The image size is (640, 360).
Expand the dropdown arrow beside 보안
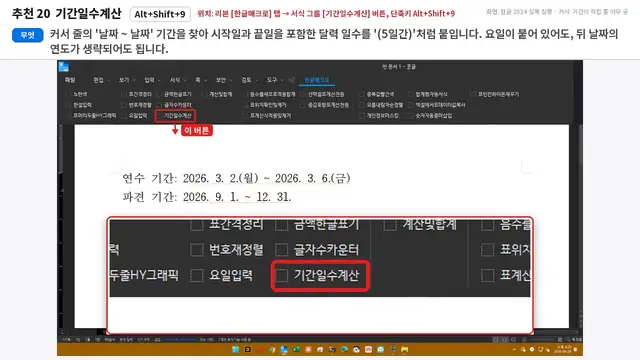click(231, 80)
